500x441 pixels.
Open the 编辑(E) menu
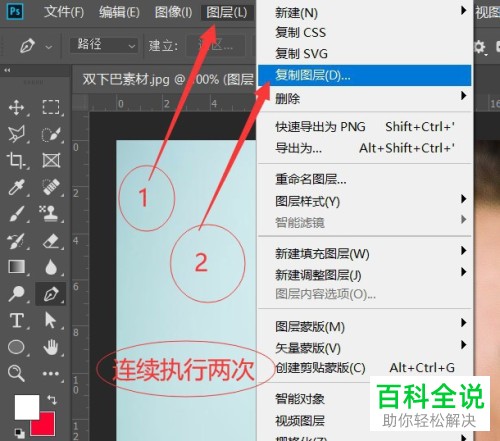pos(119,12)
